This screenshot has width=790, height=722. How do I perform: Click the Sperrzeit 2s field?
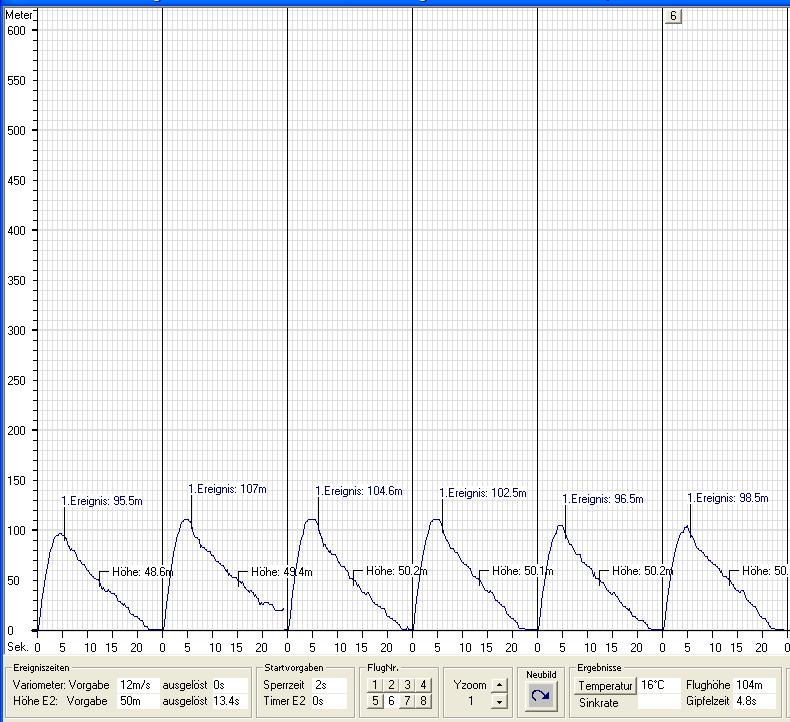point(329,685)
